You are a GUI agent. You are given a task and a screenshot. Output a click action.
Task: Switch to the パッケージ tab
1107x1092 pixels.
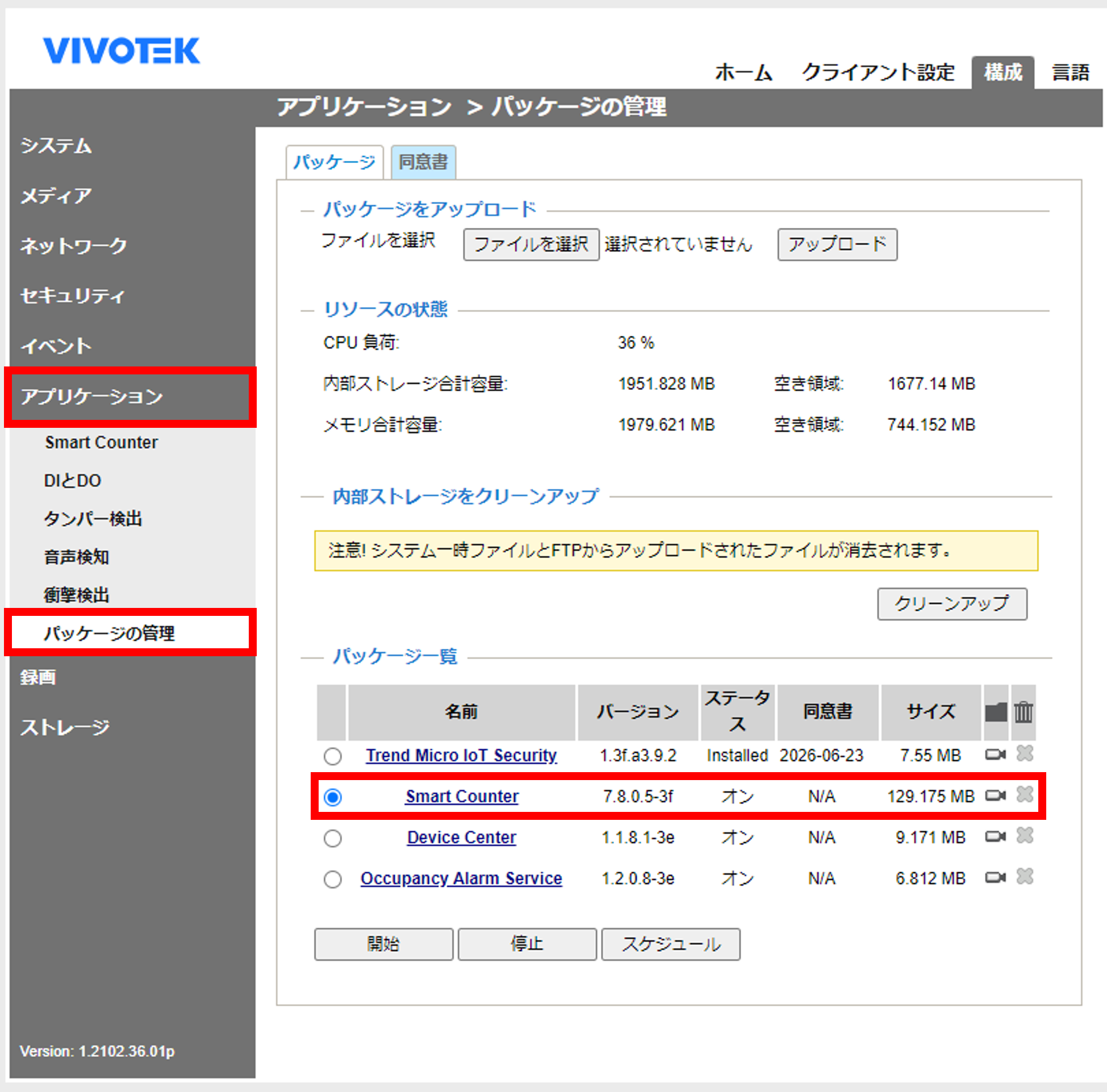tap(335, 162)
